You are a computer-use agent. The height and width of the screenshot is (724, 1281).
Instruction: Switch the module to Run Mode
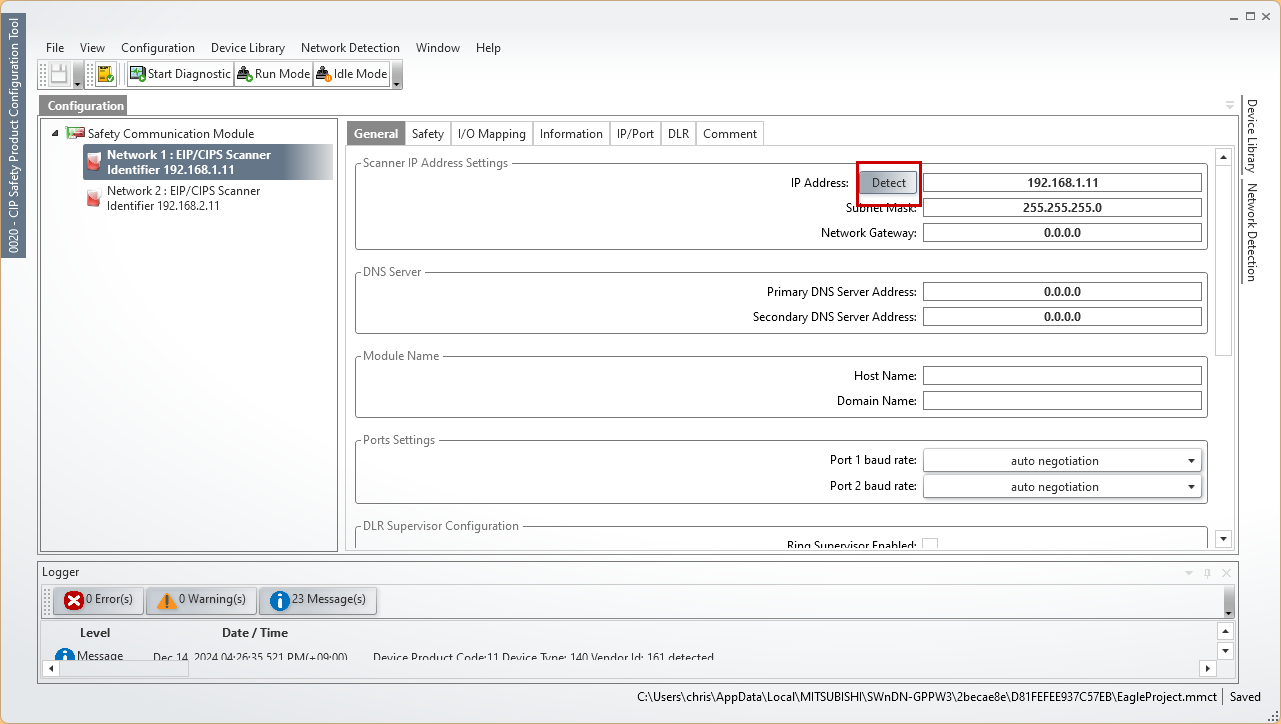coord(273,74)
